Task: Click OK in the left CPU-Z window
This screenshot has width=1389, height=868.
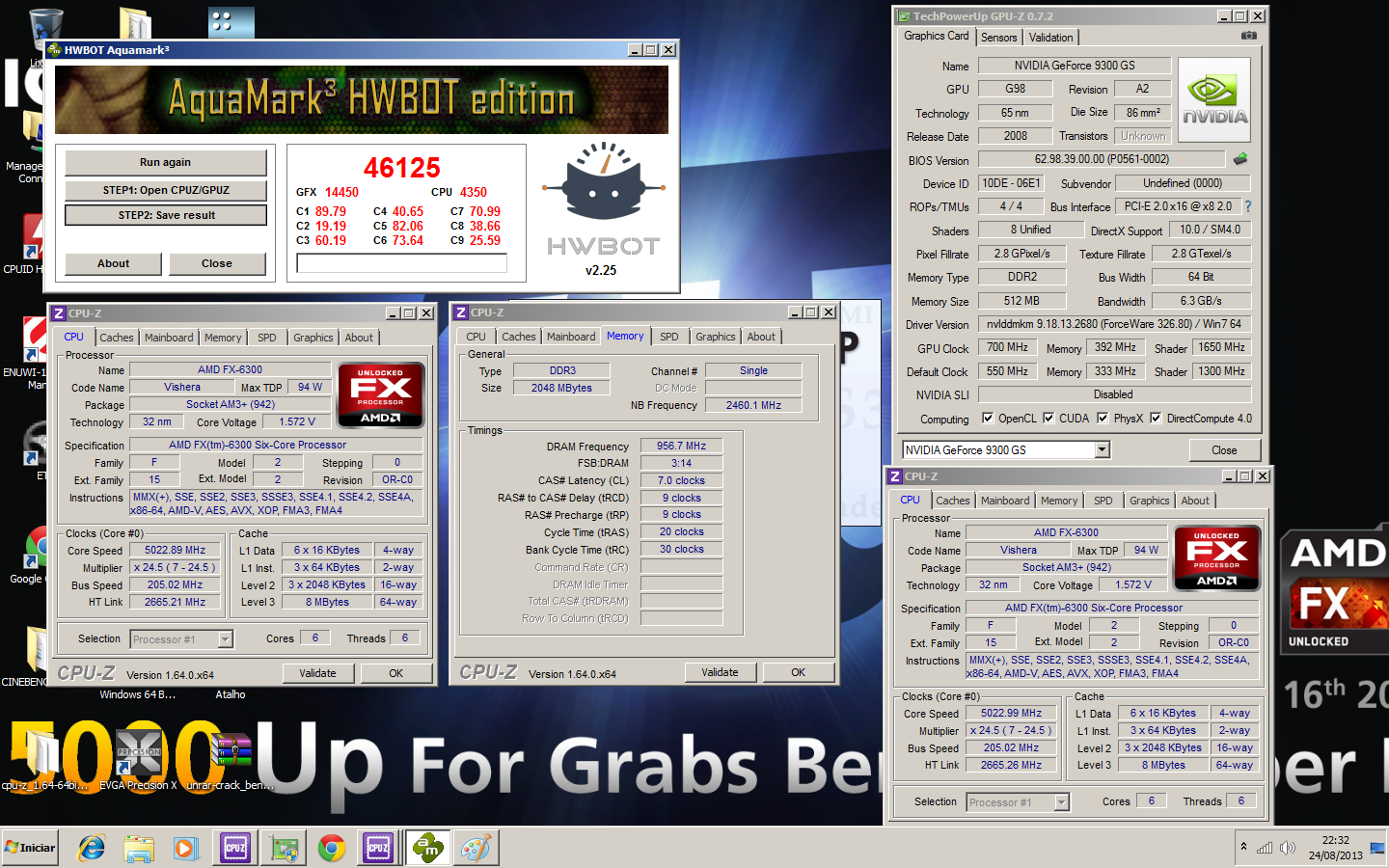Action: [395, 673]
